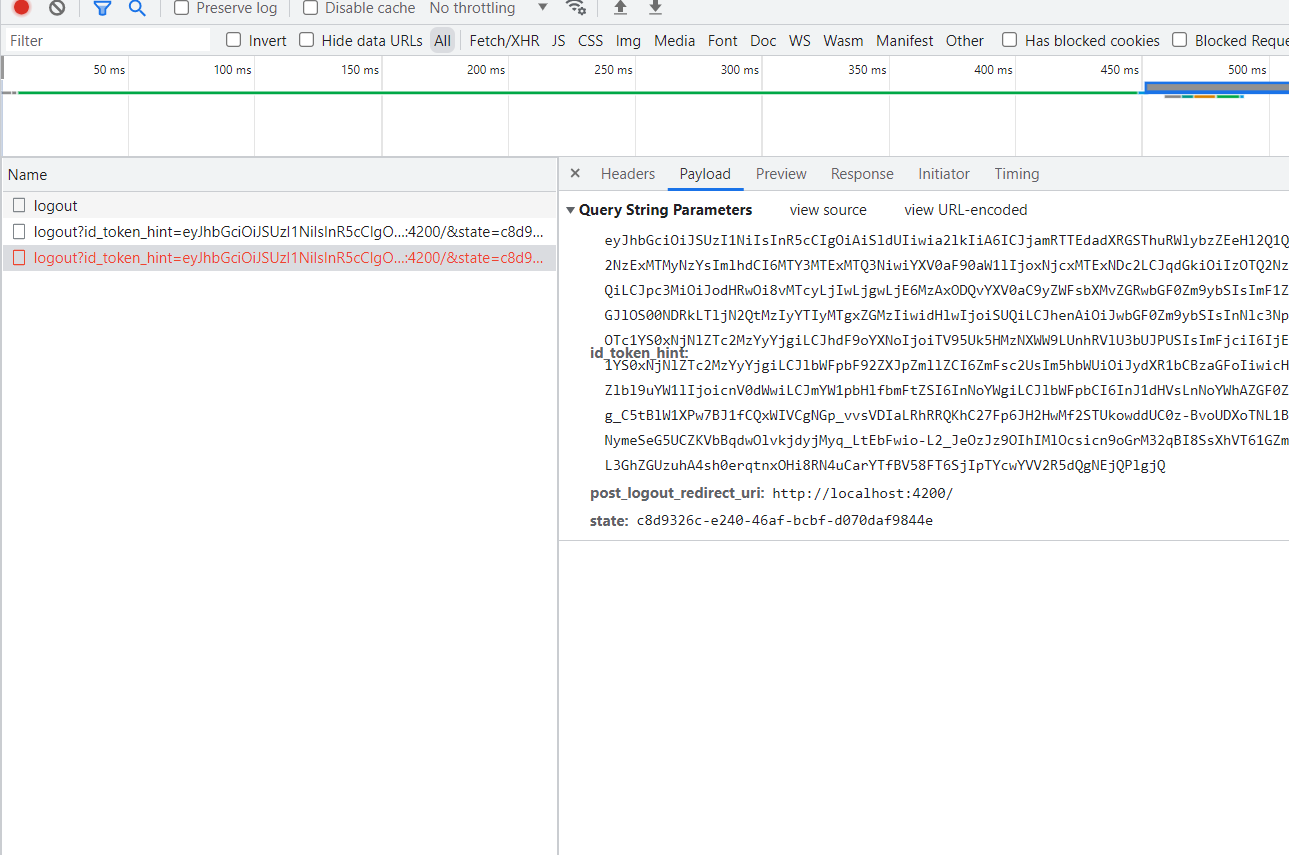Click the Name column header
Image resolution: width=1289 pixels, height=855 pixels.
pyautogui.click(x=279, y=174)
